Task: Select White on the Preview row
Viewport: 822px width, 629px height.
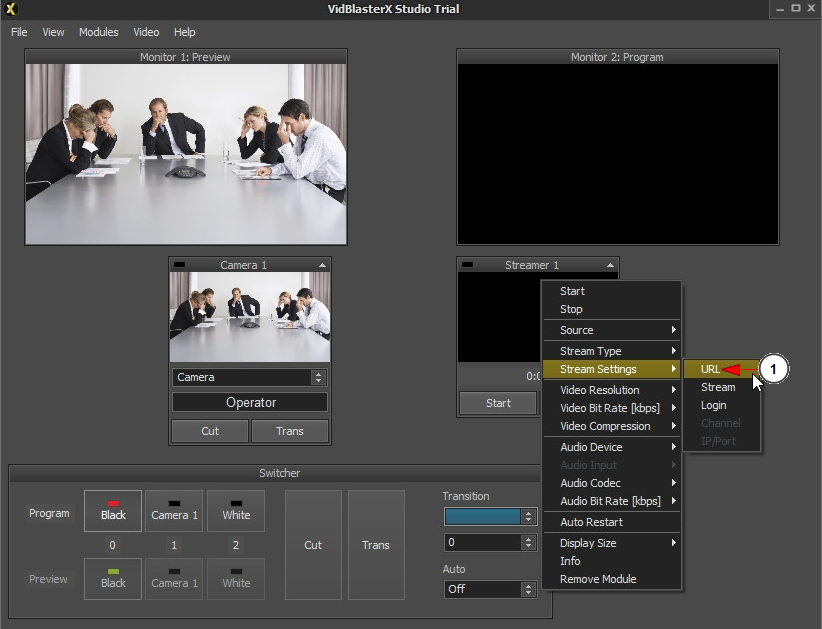Action: [236, 579]
